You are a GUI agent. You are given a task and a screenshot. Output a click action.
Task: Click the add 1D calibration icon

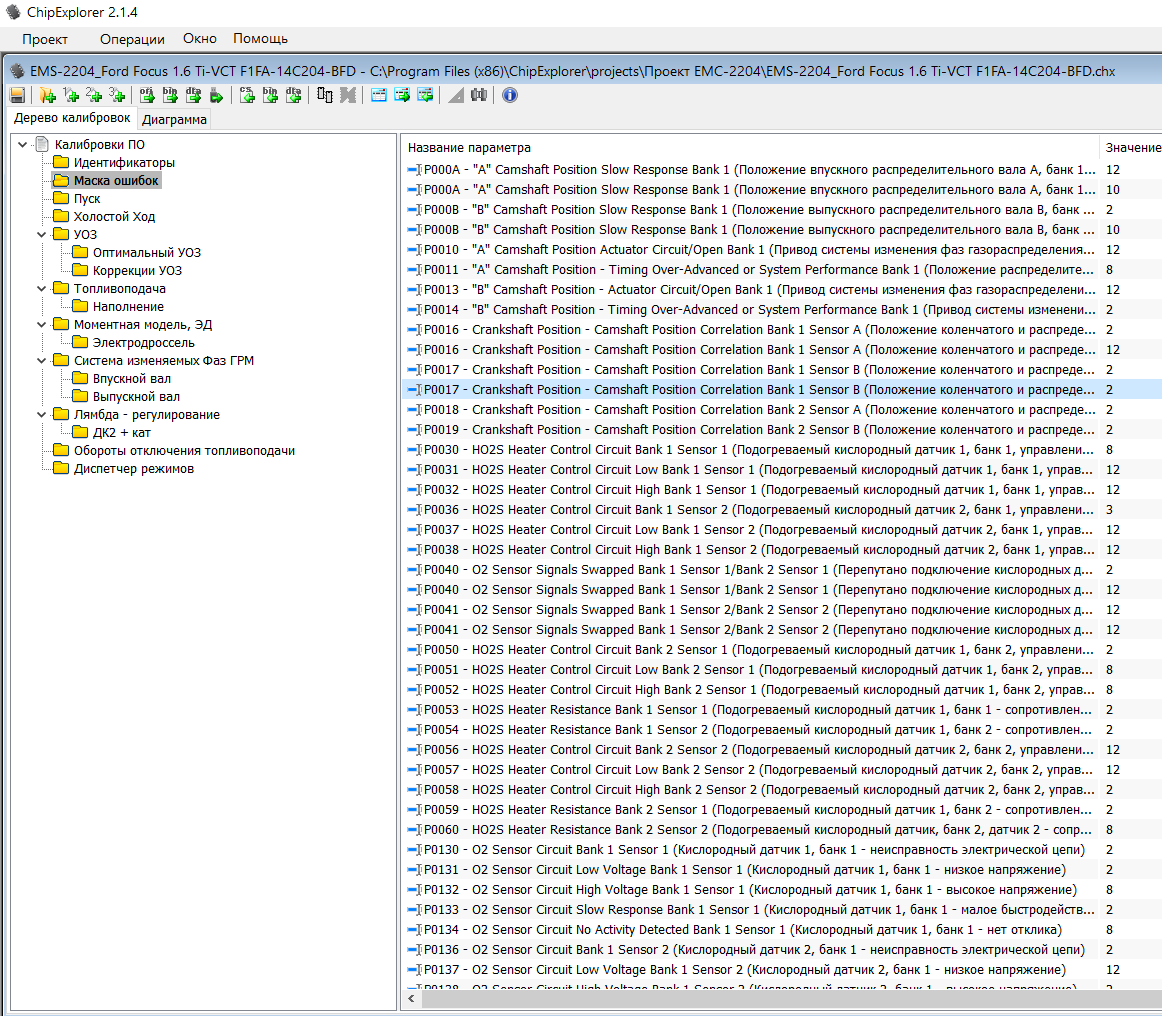pyautogui.click(x=70, y=95)
